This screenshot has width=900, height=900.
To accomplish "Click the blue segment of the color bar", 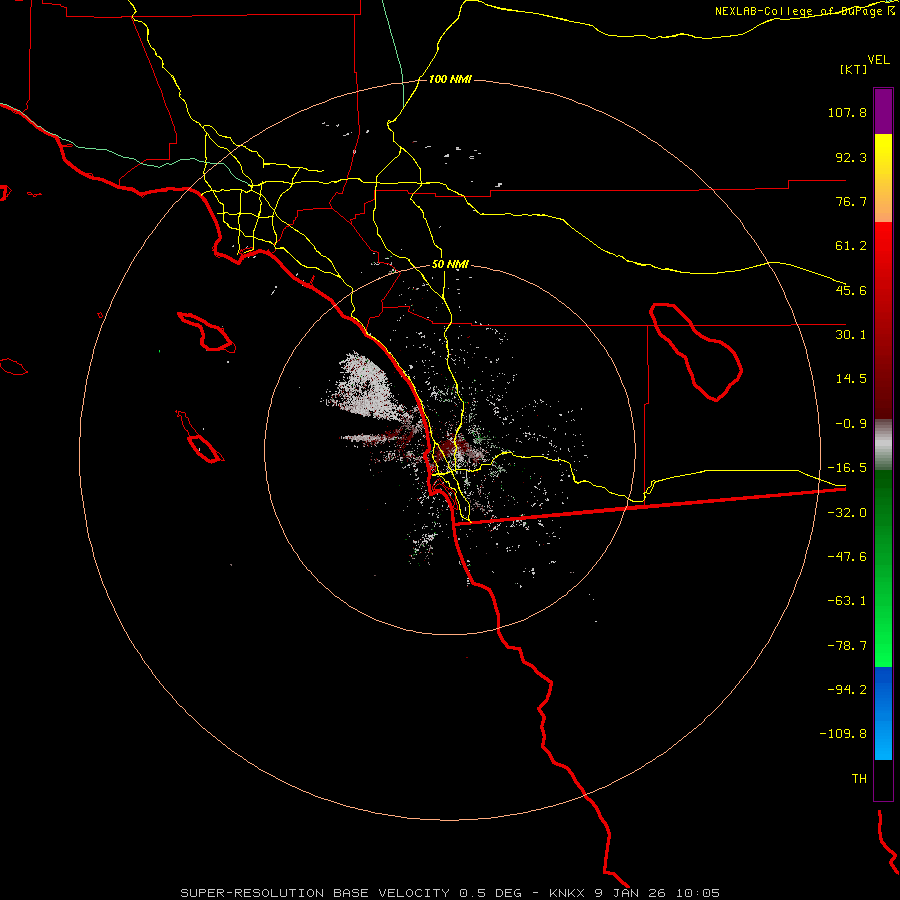I will click(x=883, y=713).
